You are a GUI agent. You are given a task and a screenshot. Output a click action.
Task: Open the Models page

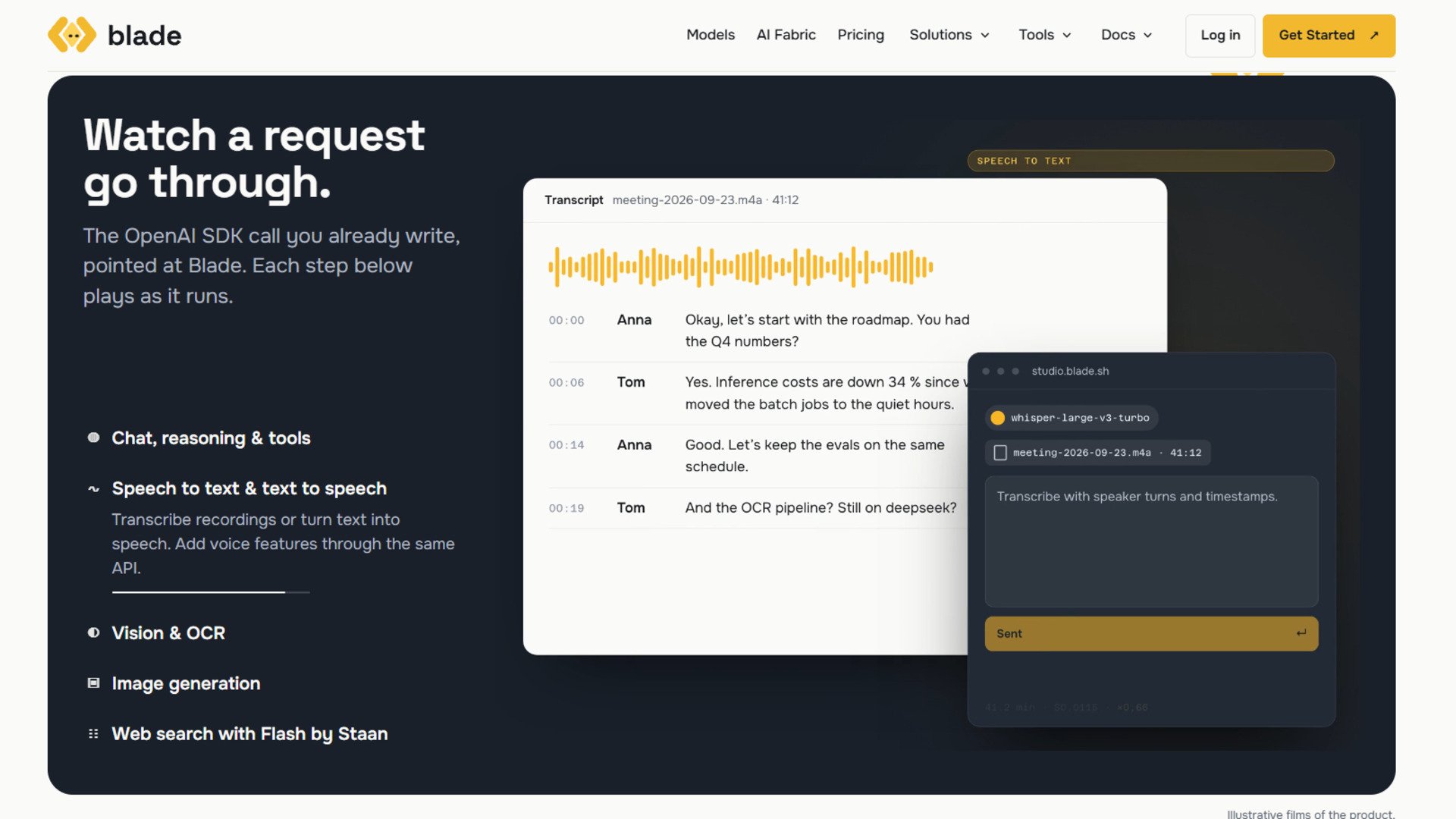[711, 35]
